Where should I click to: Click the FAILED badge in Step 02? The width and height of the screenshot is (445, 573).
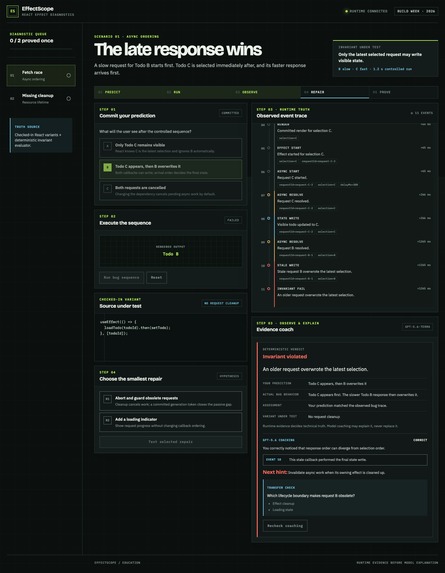(233, 220)
